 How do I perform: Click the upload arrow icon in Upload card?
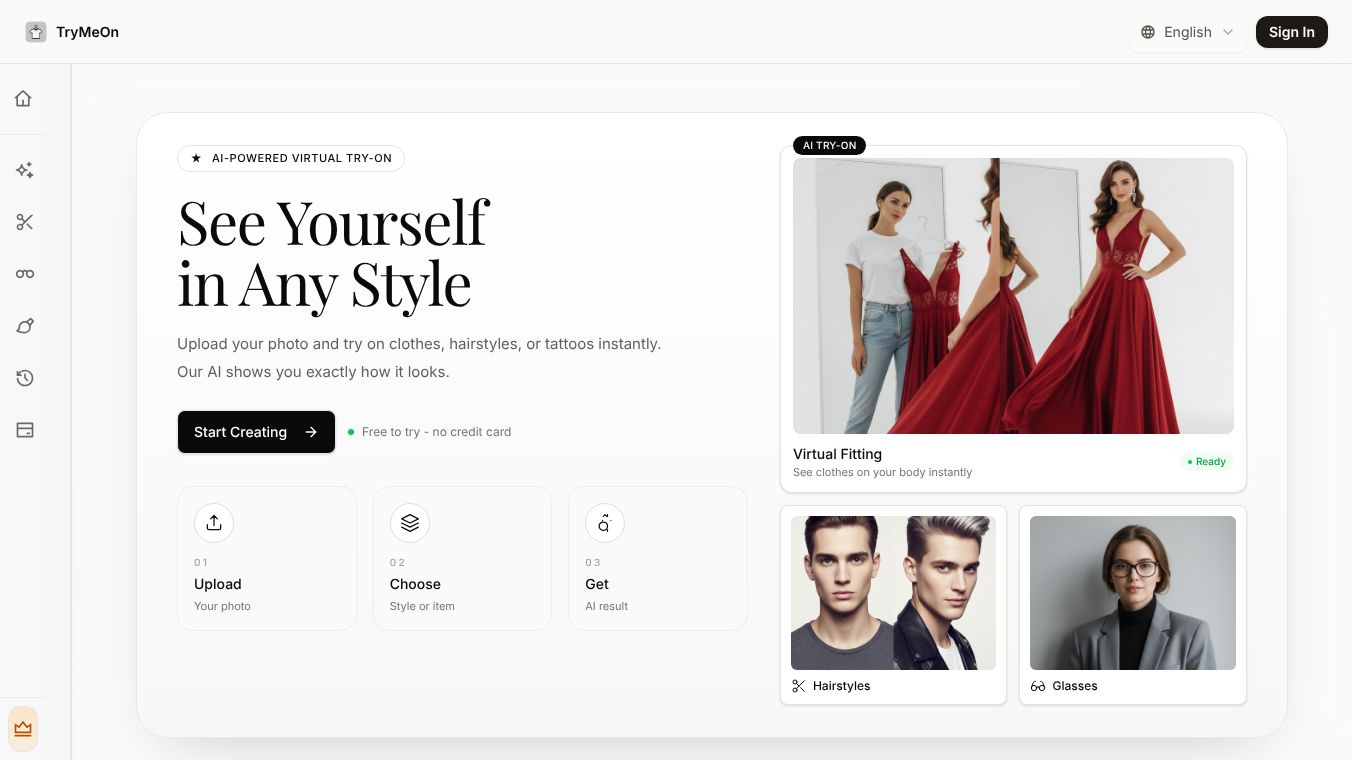[214, 523]
